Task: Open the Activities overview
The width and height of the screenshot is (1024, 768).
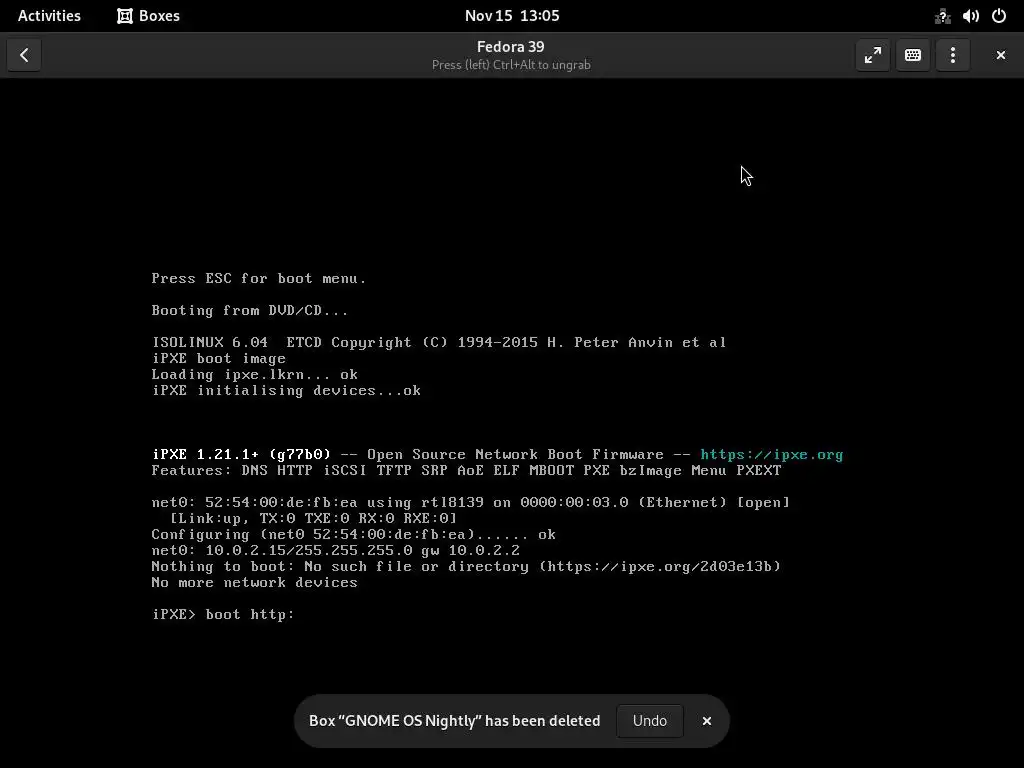Action: click(49, 16)
